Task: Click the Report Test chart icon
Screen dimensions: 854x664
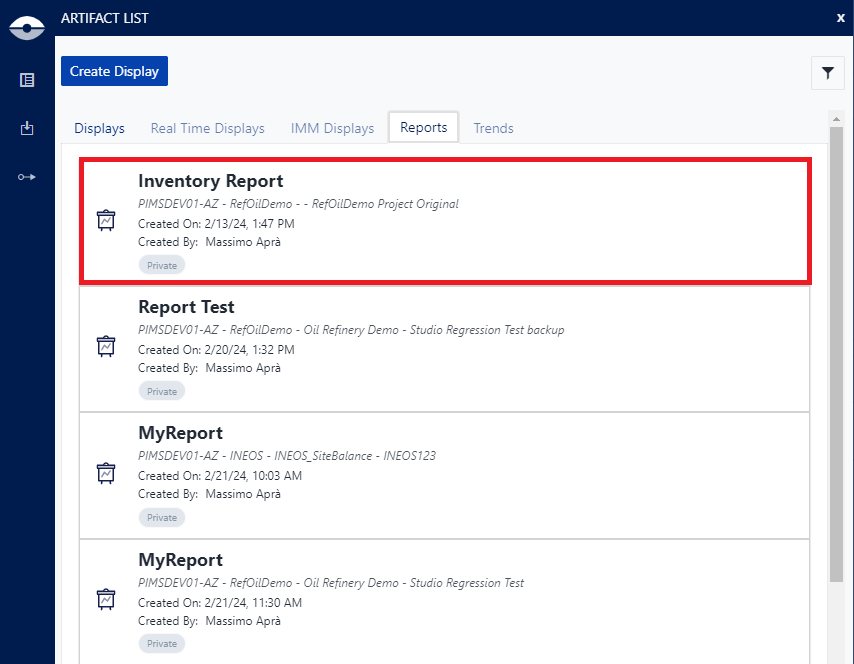Action: click(x=106, y=347)
